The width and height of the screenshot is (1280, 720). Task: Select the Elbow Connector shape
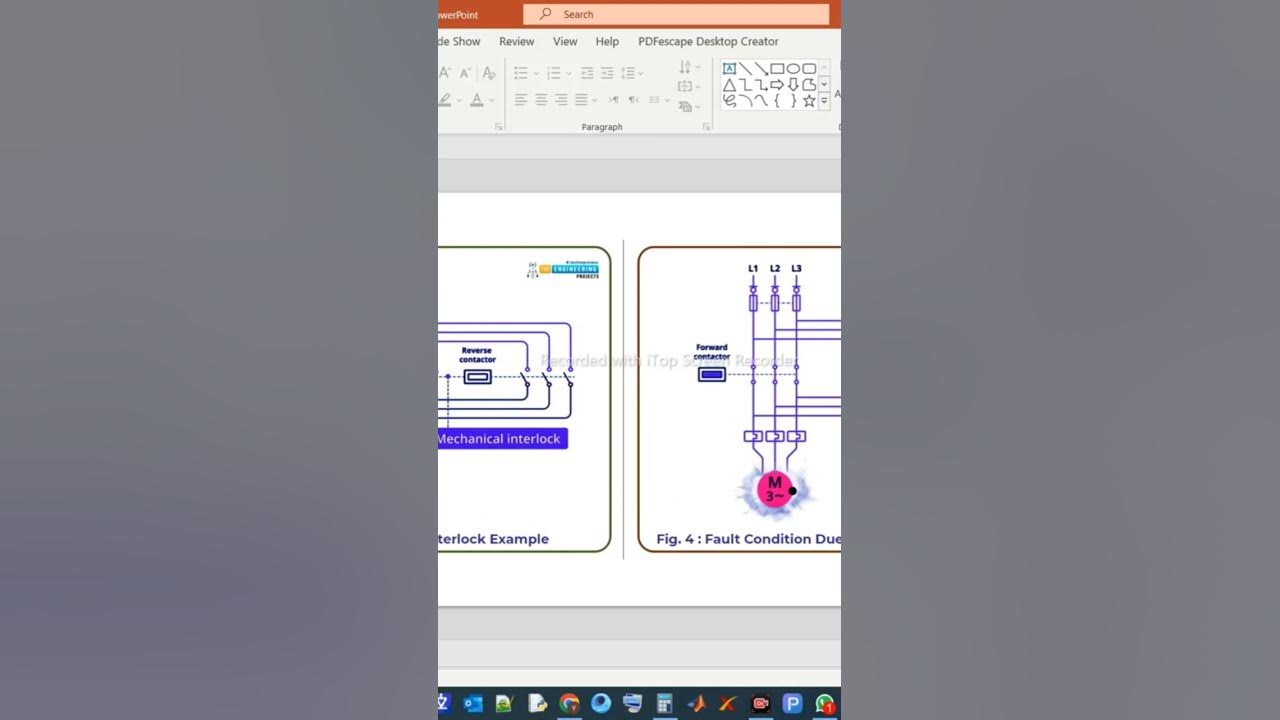[745, 85]
